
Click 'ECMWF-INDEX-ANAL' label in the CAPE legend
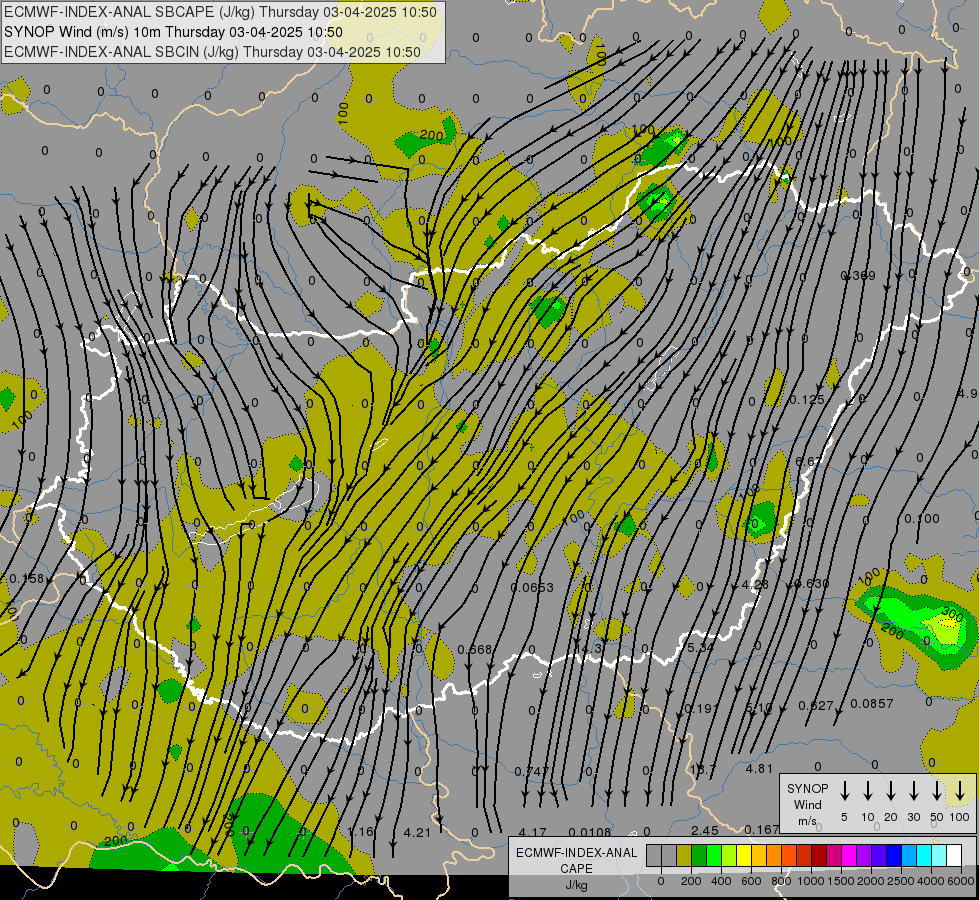click(576, 853)
